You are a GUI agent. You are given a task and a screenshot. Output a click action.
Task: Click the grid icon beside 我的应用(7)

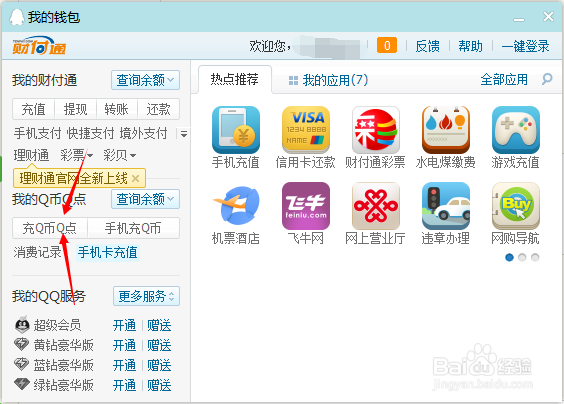pyautogui.click(x=293, y=81)
